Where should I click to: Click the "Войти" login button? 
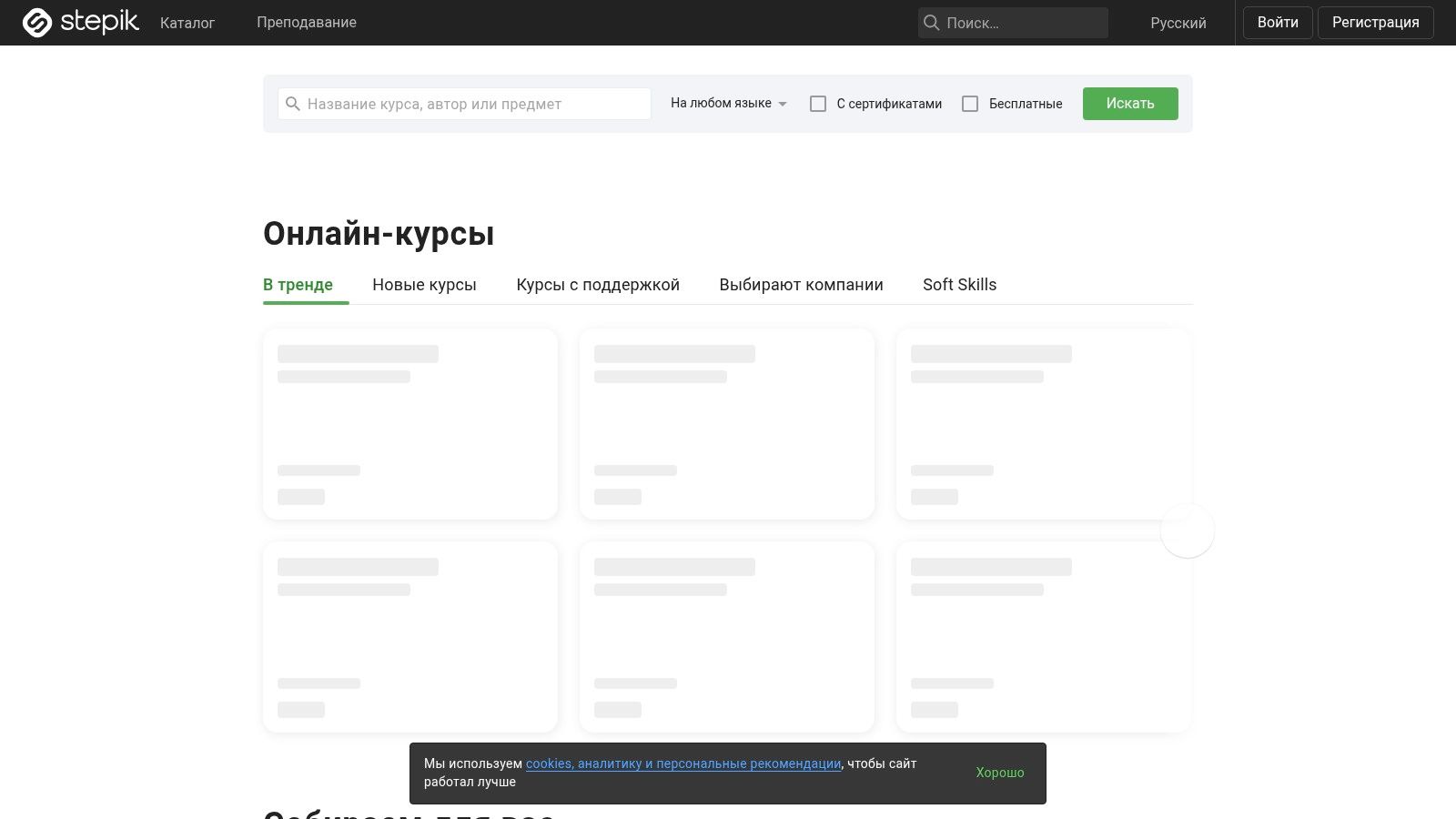tap(1277, 23)
